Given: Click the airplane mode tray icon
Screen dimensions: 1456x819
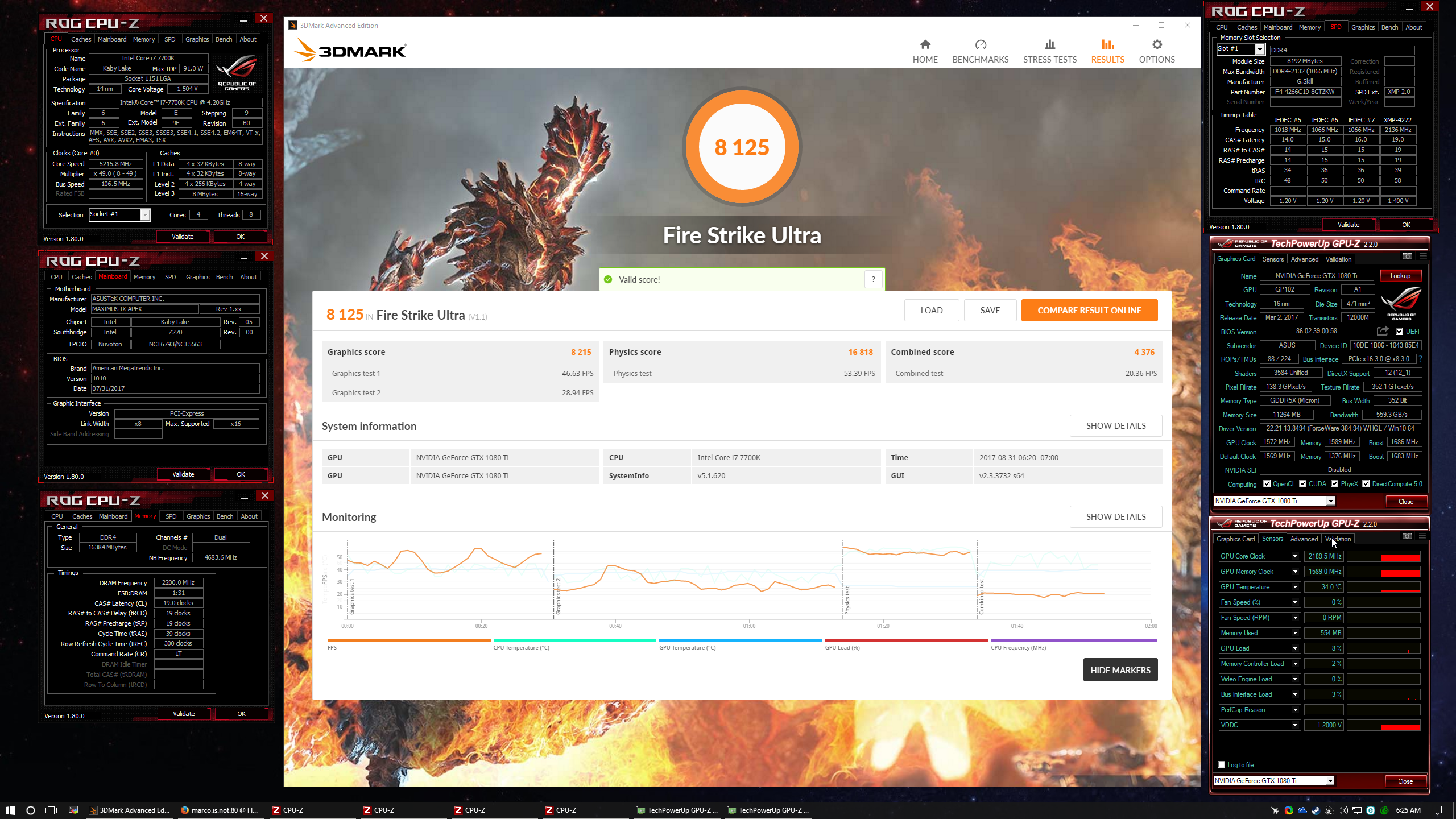Looking at the screenshot, I should (x=1275, y=810).
